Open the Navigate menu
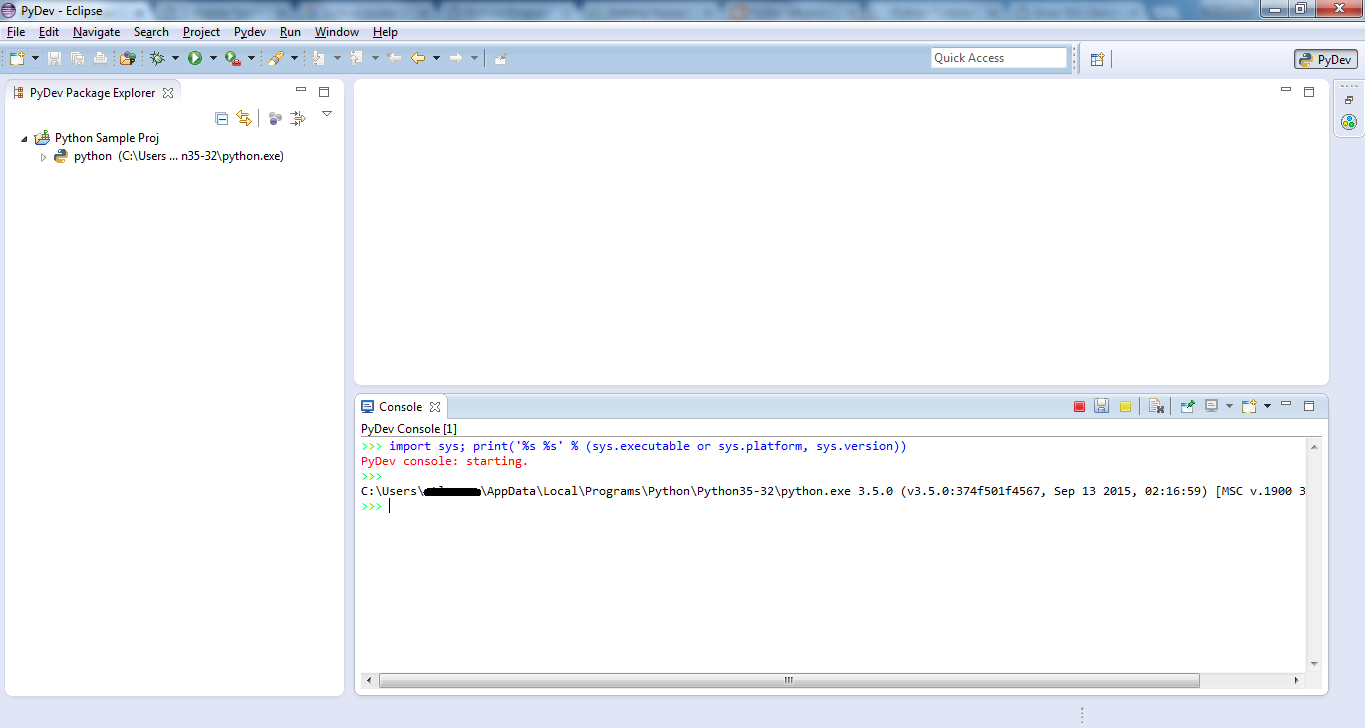This screenshot has height=728, width=1365. [x=96, y=32]
